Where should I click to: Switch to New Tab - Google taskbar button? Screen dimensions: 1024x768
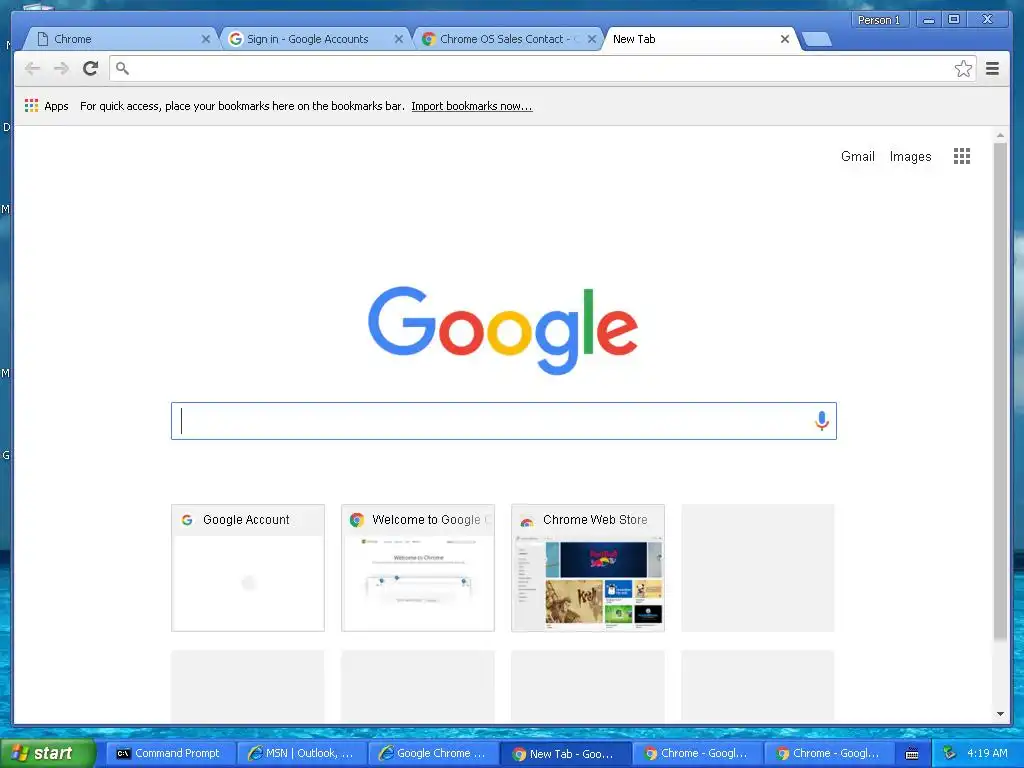coord(566,754)
